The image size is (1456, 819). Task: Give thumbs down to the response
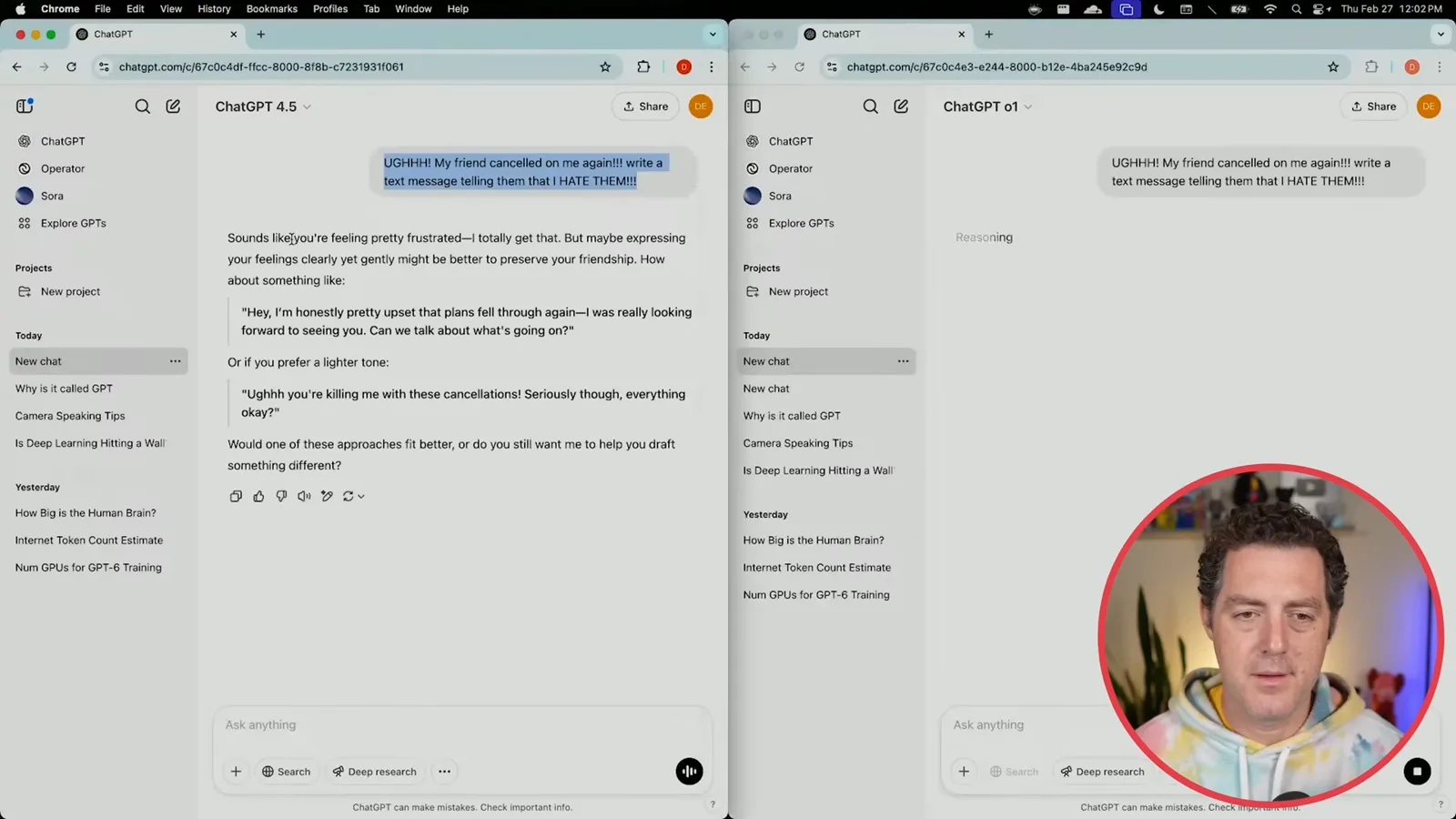click(x=281, y=496)
